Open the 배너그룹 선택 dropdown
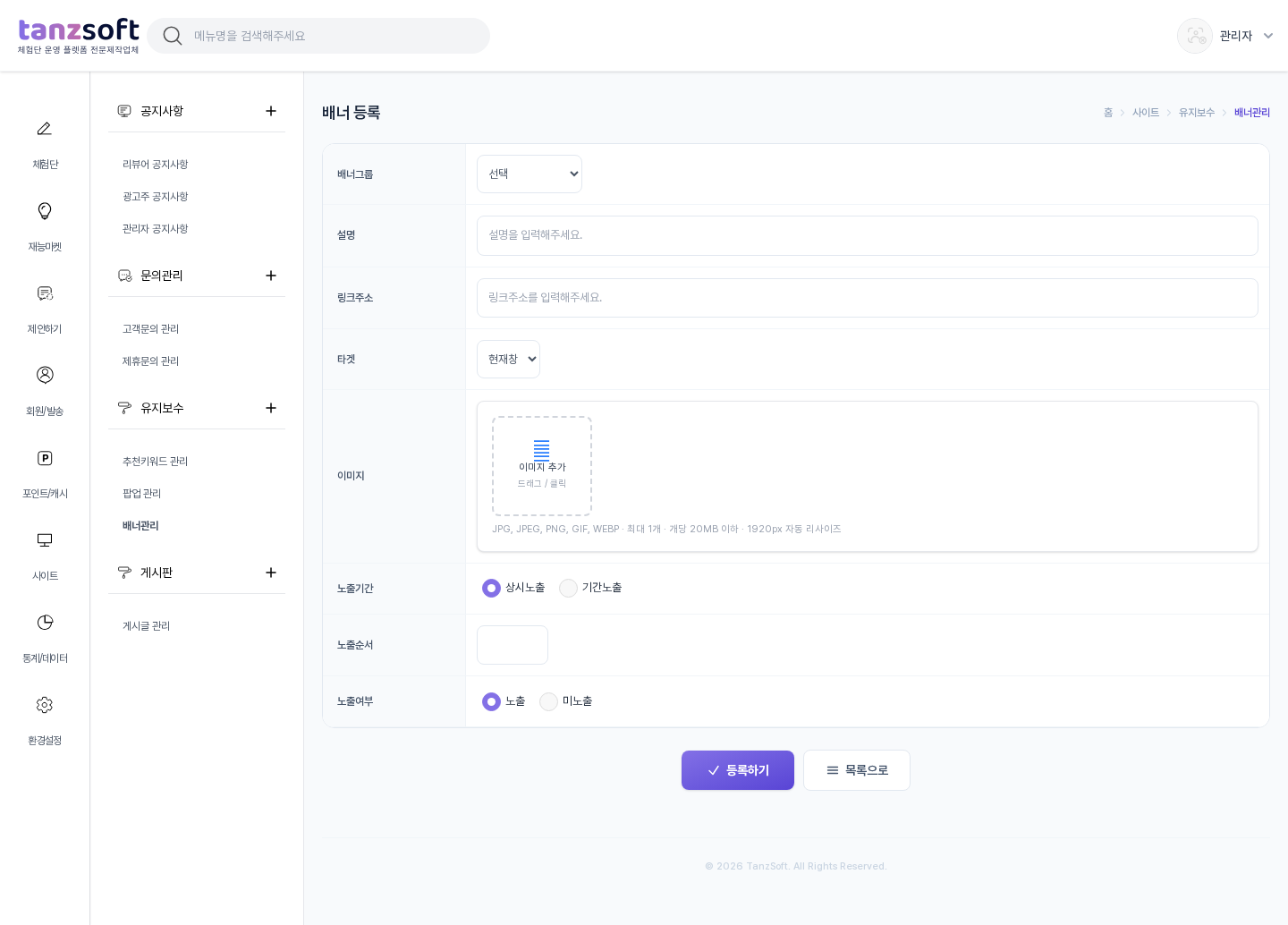The width and height of the screenshot is (1288, 925). [x=530, y=174]
